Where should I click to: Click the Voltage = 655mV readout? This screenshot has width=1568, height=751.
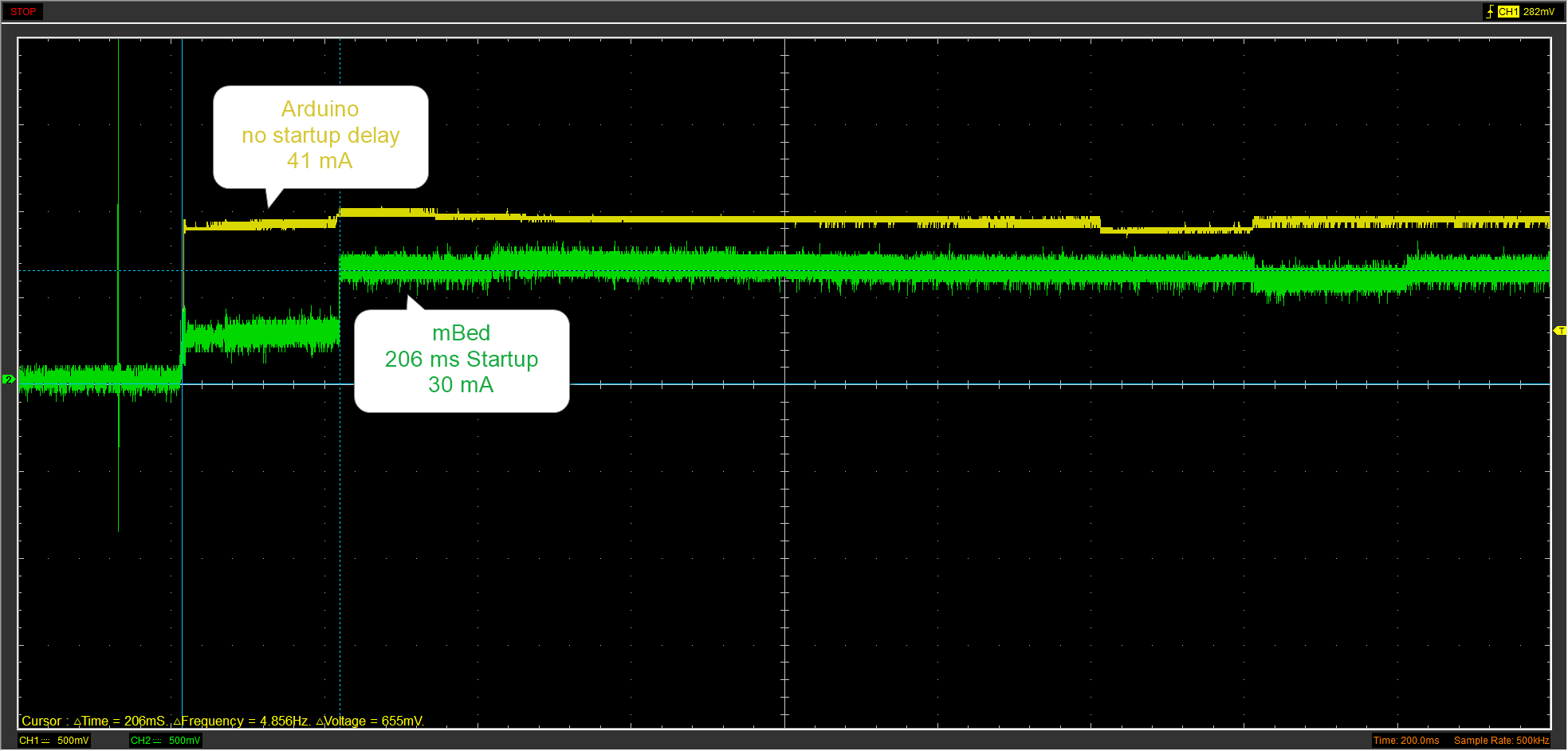pos(370,721)
